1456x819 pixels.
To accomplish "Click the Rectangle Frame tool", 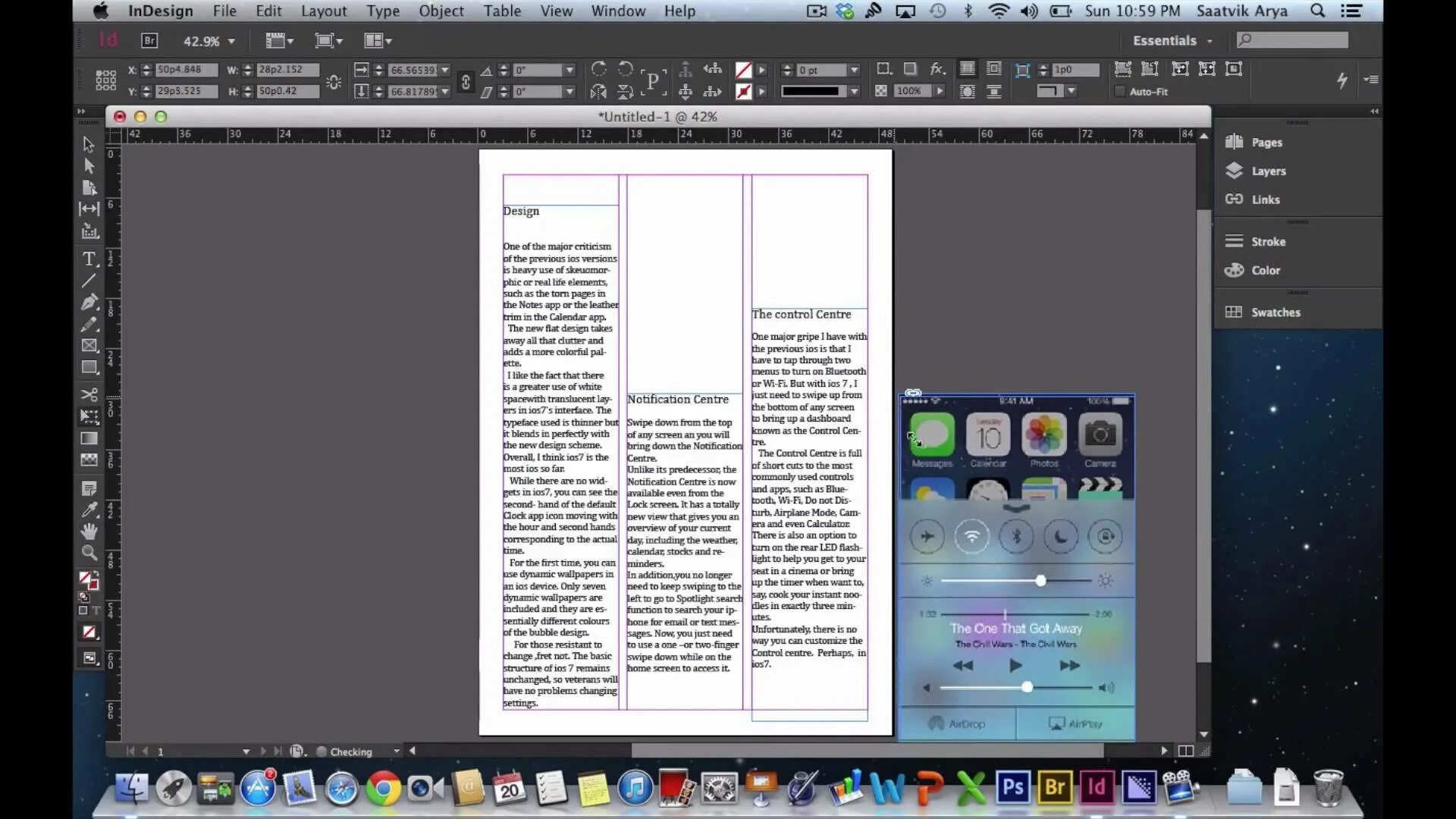I will point(89,346).
